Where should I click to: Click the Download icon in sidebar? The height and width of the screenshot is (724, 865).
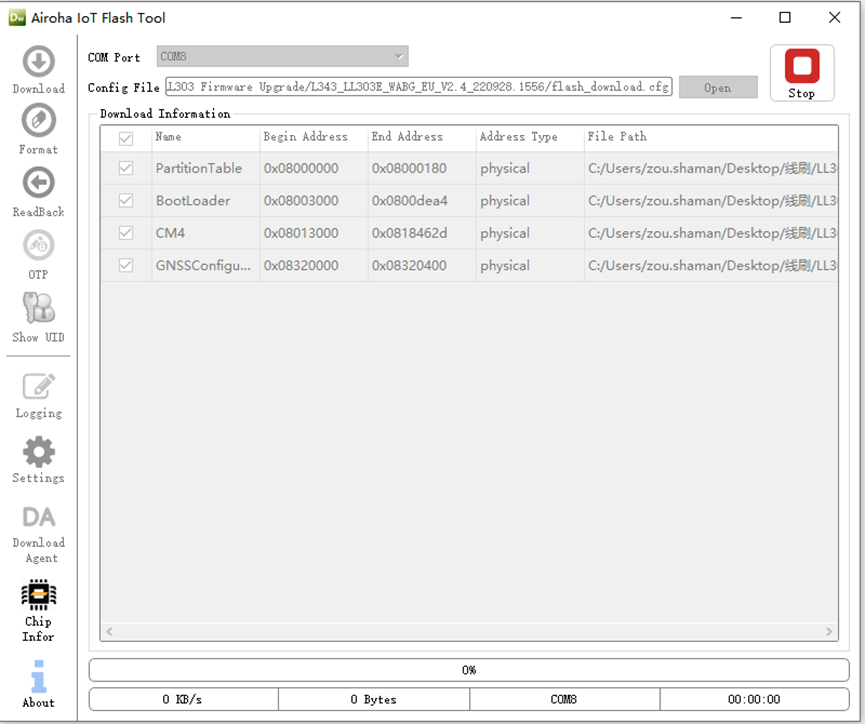point(38,63)
